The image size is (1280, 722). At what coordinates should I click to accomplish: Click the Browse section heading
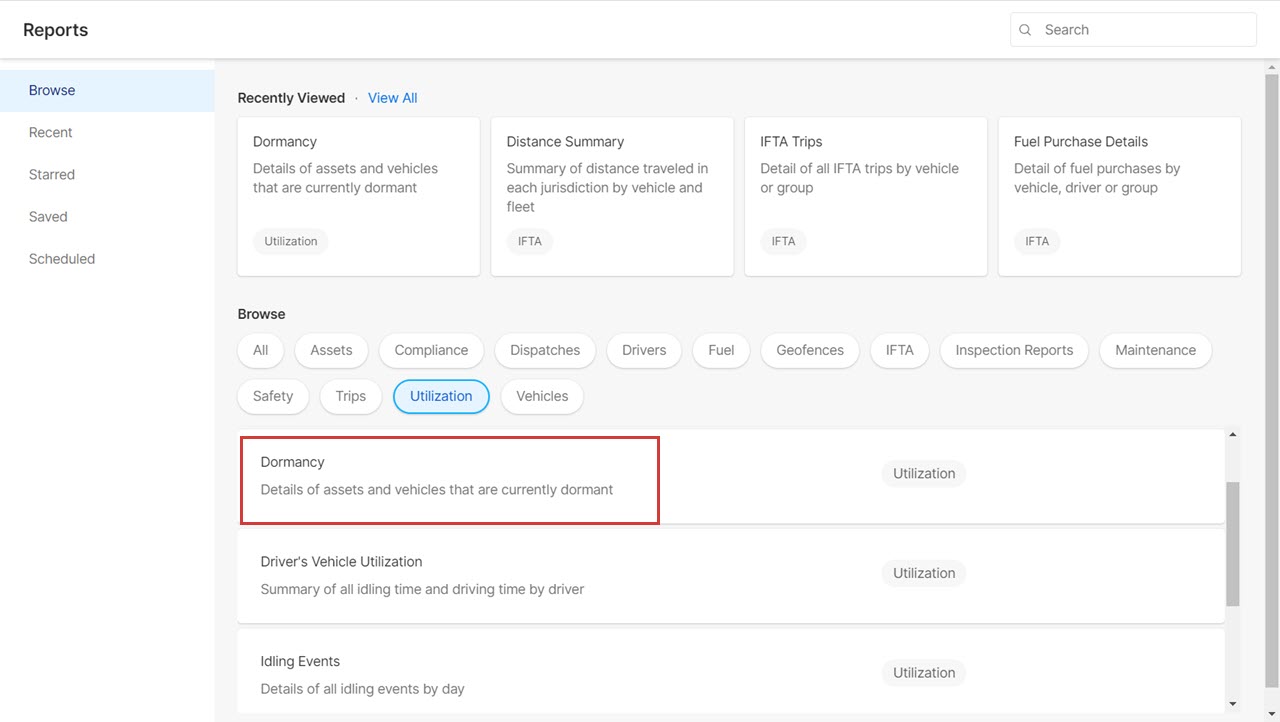pos(261,314)
